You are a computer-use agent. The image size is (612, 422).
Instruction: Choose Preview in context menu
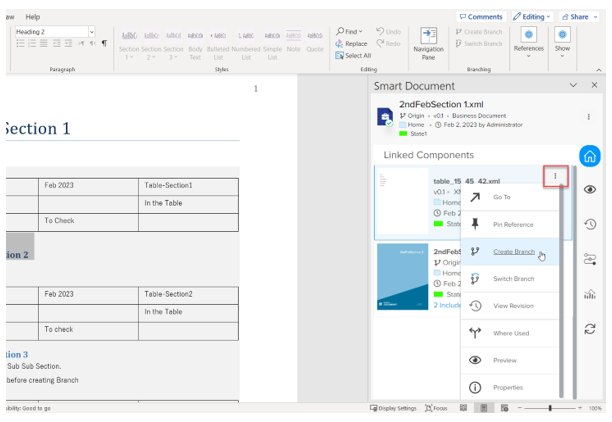[509, 360]
